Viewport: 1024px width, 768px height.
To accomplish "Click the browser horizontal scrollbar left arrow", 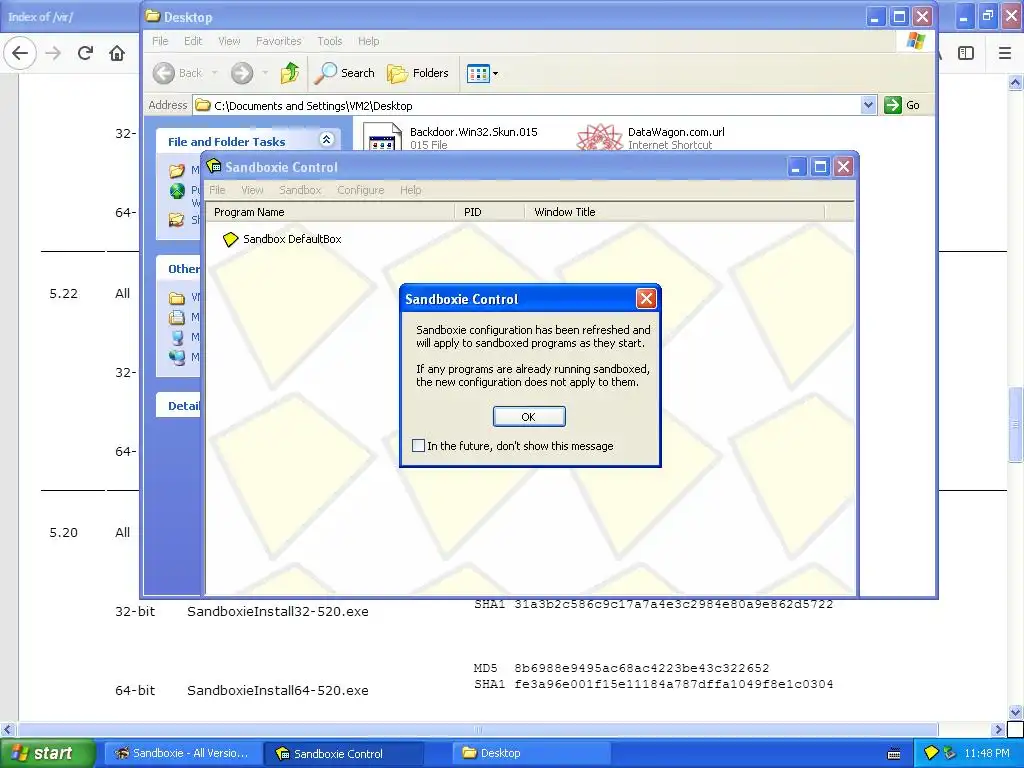I will pyautogui.click(x=7, y=729).
